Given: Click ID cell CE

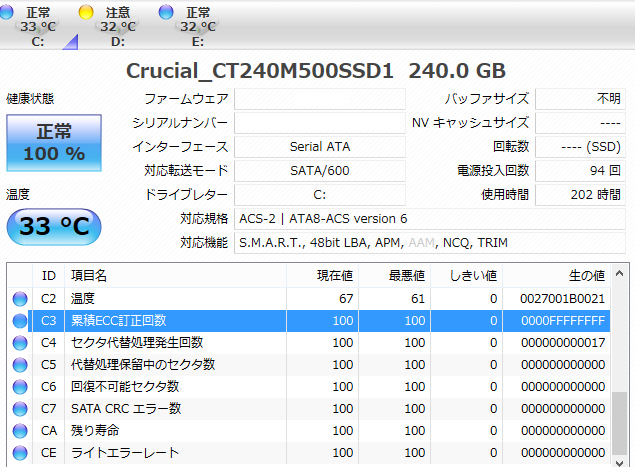Looking at the screenshot, I should (x=49, y=453).
